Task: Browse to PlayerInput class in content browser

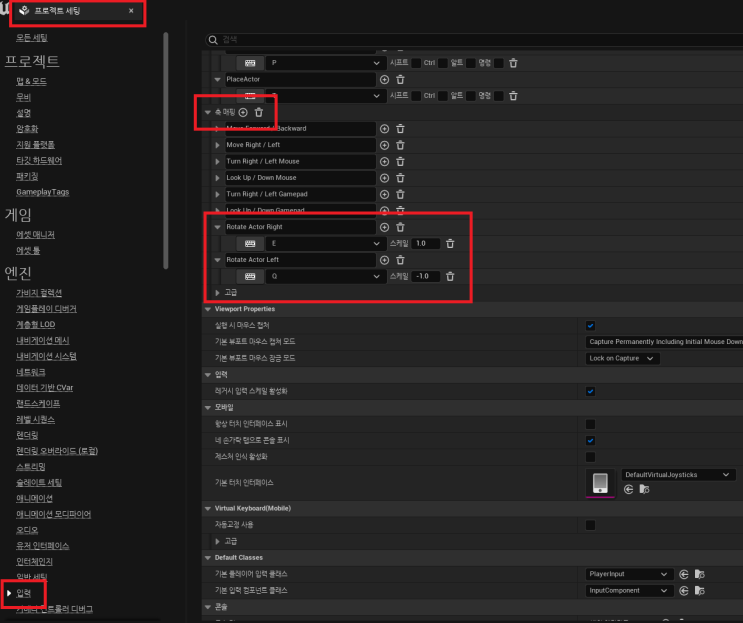Action: tap(699, 575)
